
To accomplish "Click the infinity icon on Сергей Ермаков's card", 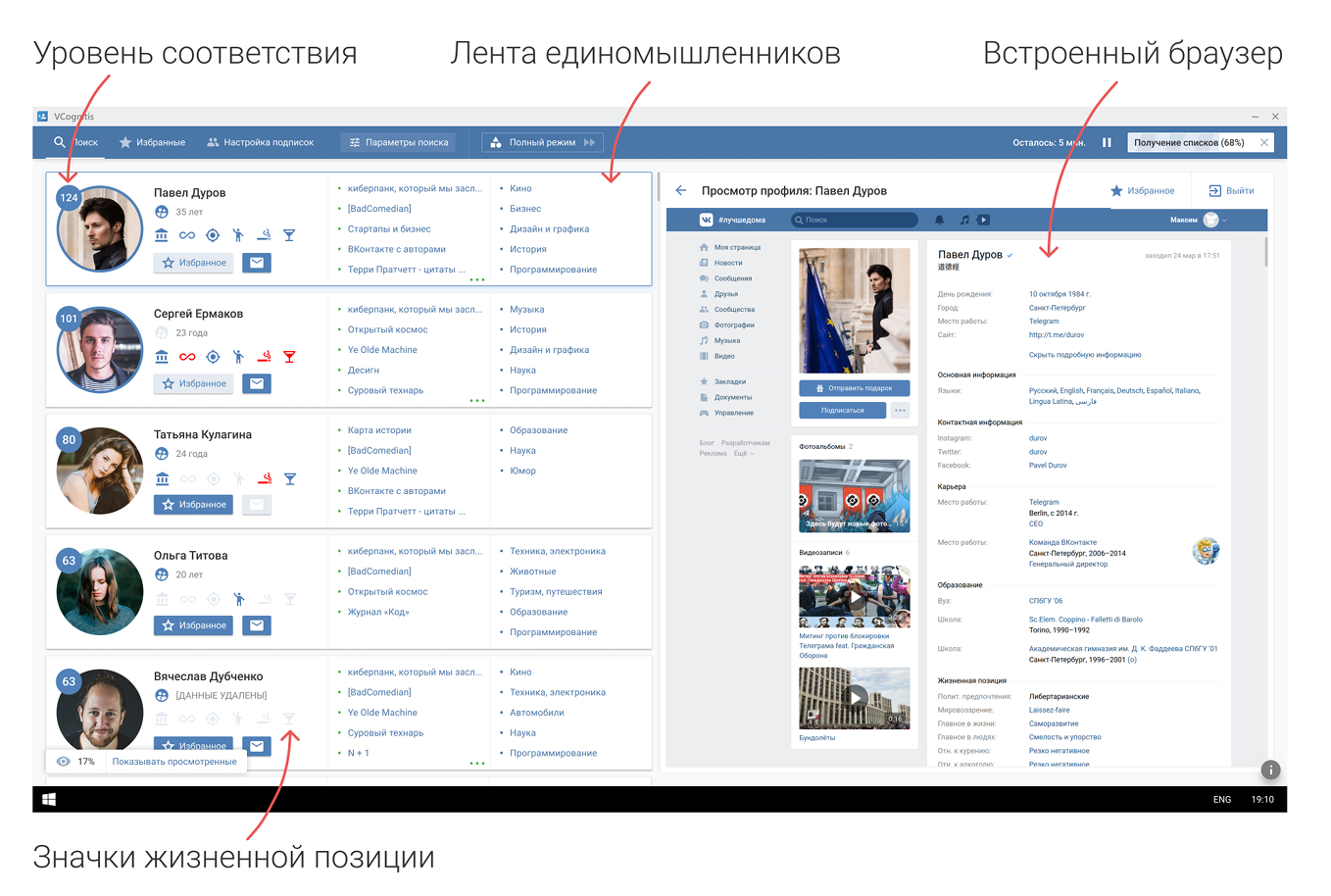I will (186, 356).
